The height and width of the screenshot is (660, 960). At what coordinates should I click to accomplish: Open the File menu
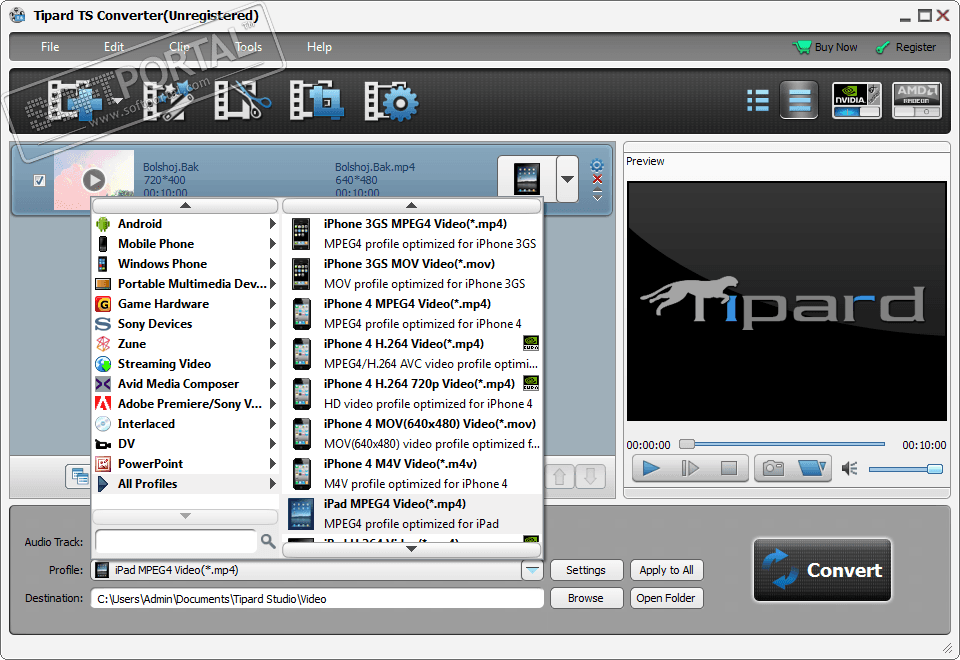point(50,47)
